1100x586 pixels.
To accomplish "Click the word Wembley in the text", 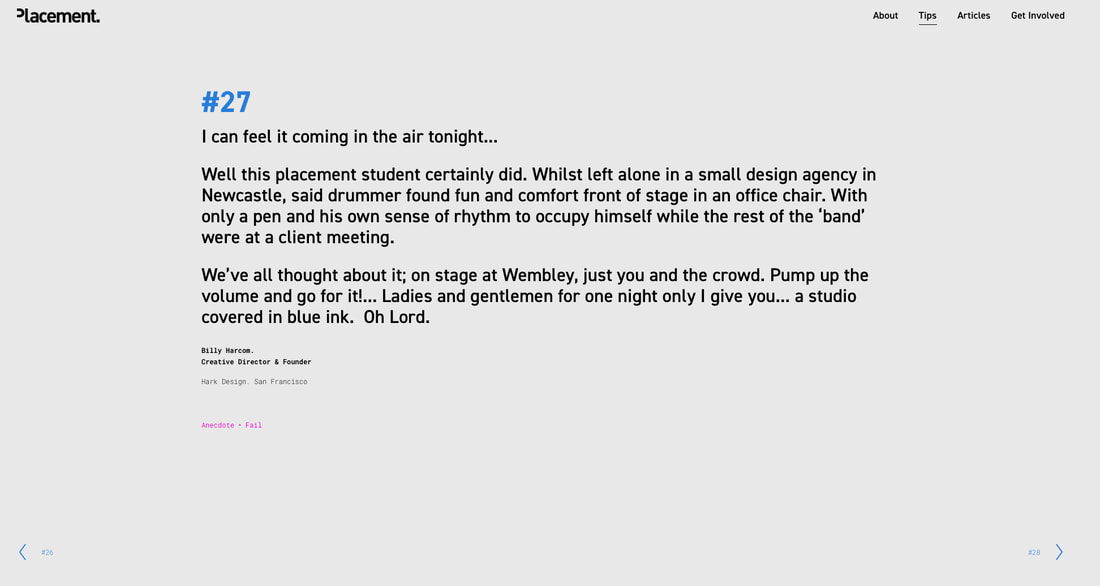I will (x=539, y=275).
